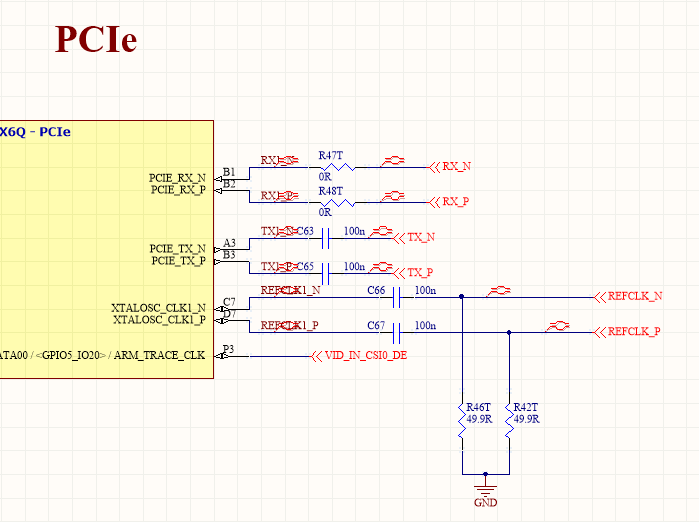Select the 100n value next to C63
Screen dimensions: 699x522
(x=354, y=231)
